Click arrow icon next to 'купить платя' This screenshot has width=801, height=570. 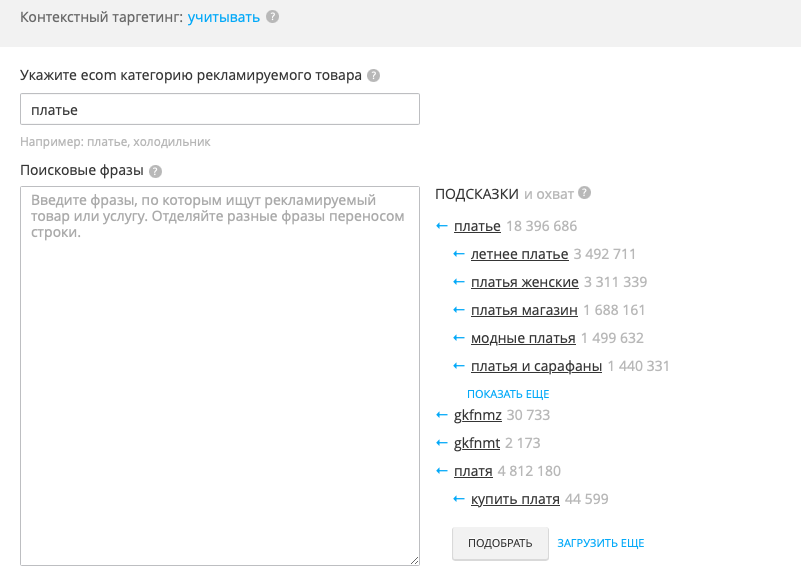pos(459,498)
